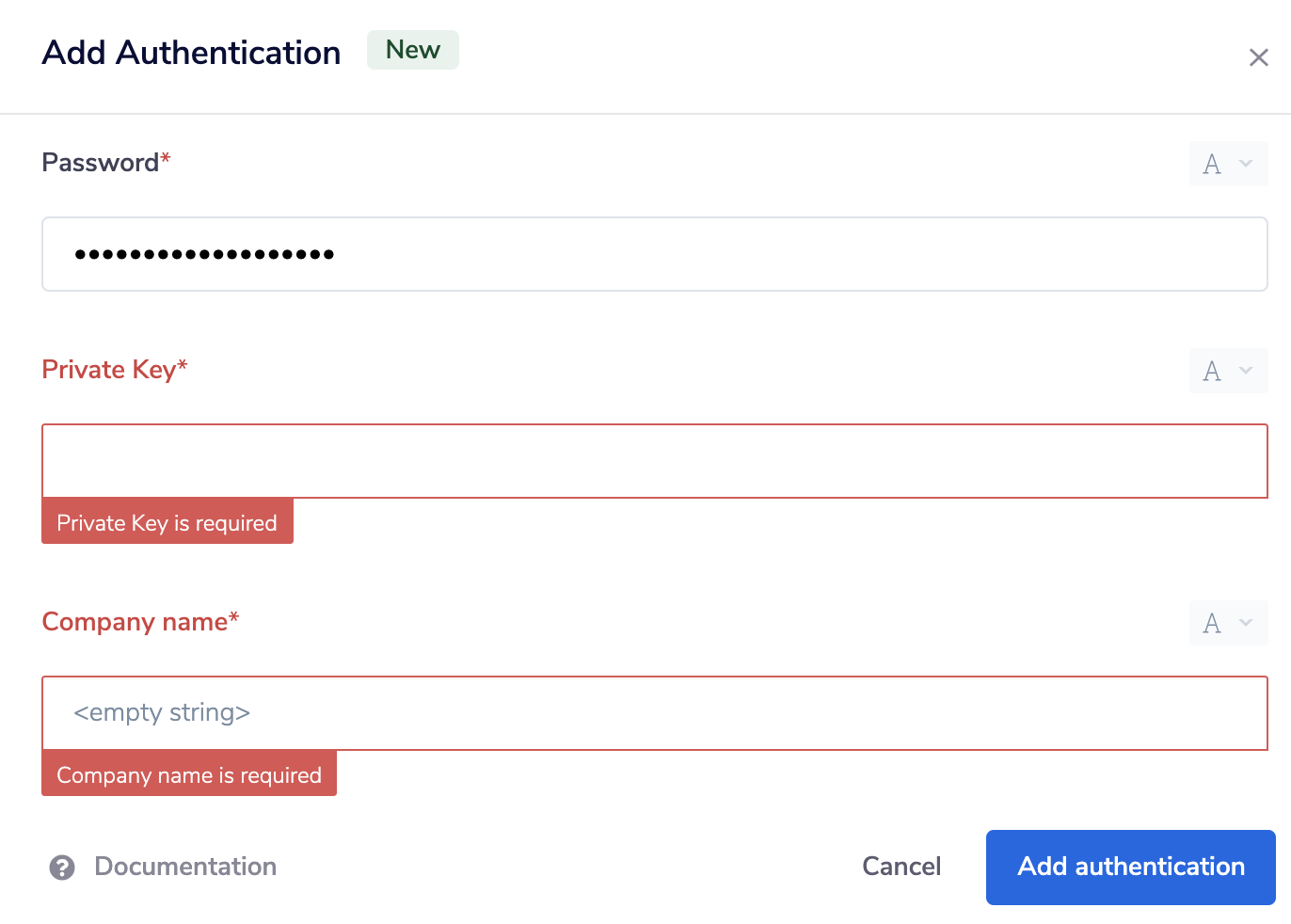This screenshot has height=924, width=1291.
Task: Click the Company name is required error tooltip
Action: tap(188, 774)
